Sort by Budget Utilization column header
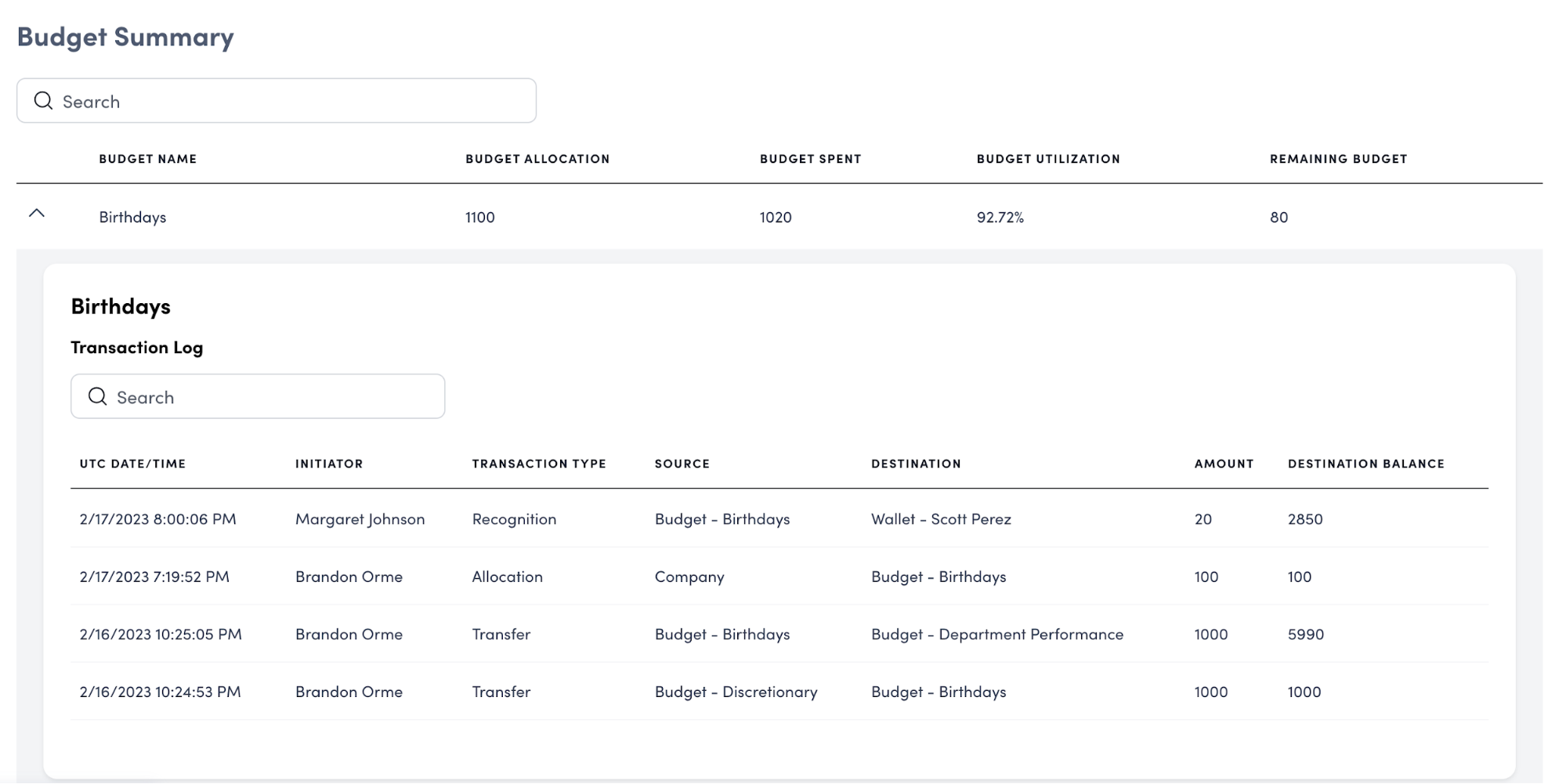 click(x=1048, y=159)
